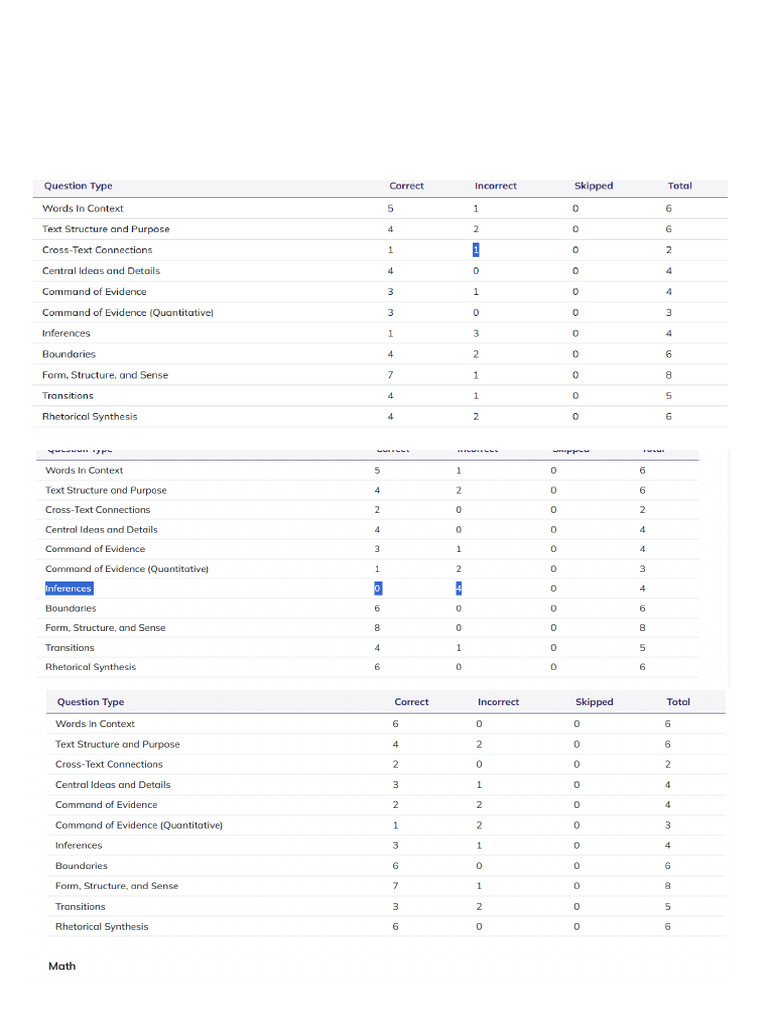Click Skipped column header in top table
Image resolution: width=768 pixels, height=1024 pixels.
click(594, 186)
